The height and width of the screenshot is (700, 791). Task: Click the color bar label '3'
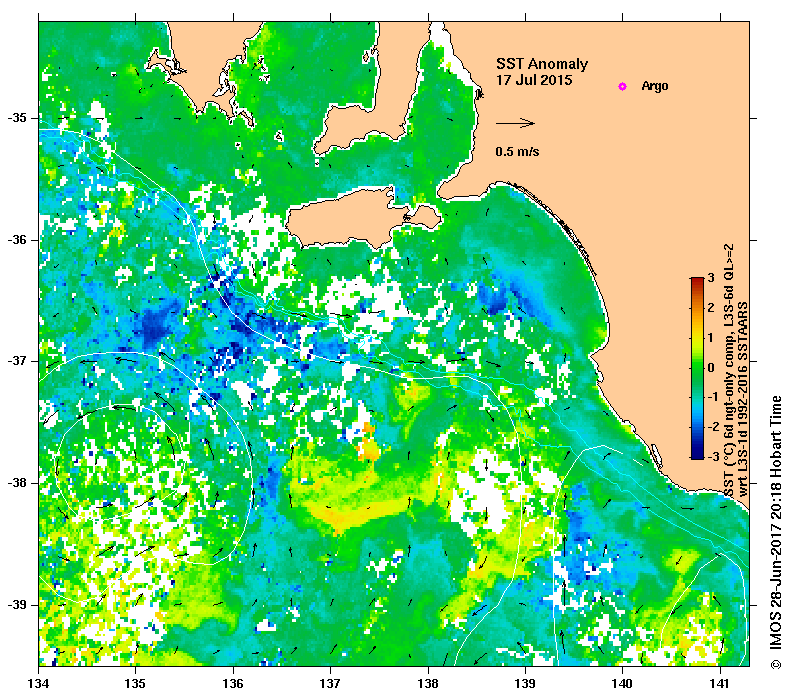coord(711,277)
